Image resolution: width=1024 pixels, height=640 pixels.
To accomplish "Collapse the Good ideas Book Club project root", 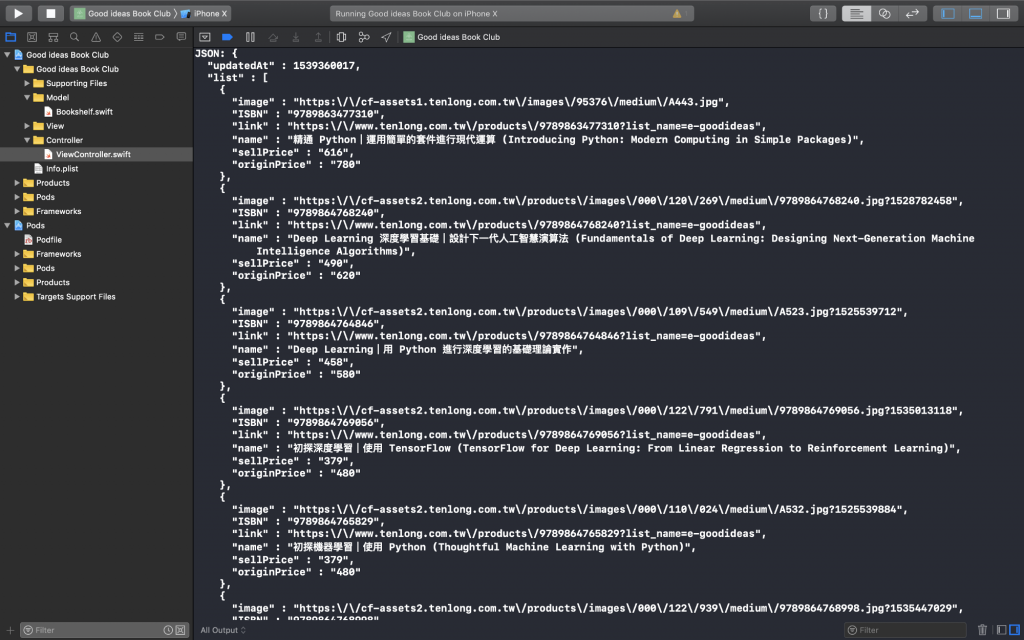I will point(7,55).
